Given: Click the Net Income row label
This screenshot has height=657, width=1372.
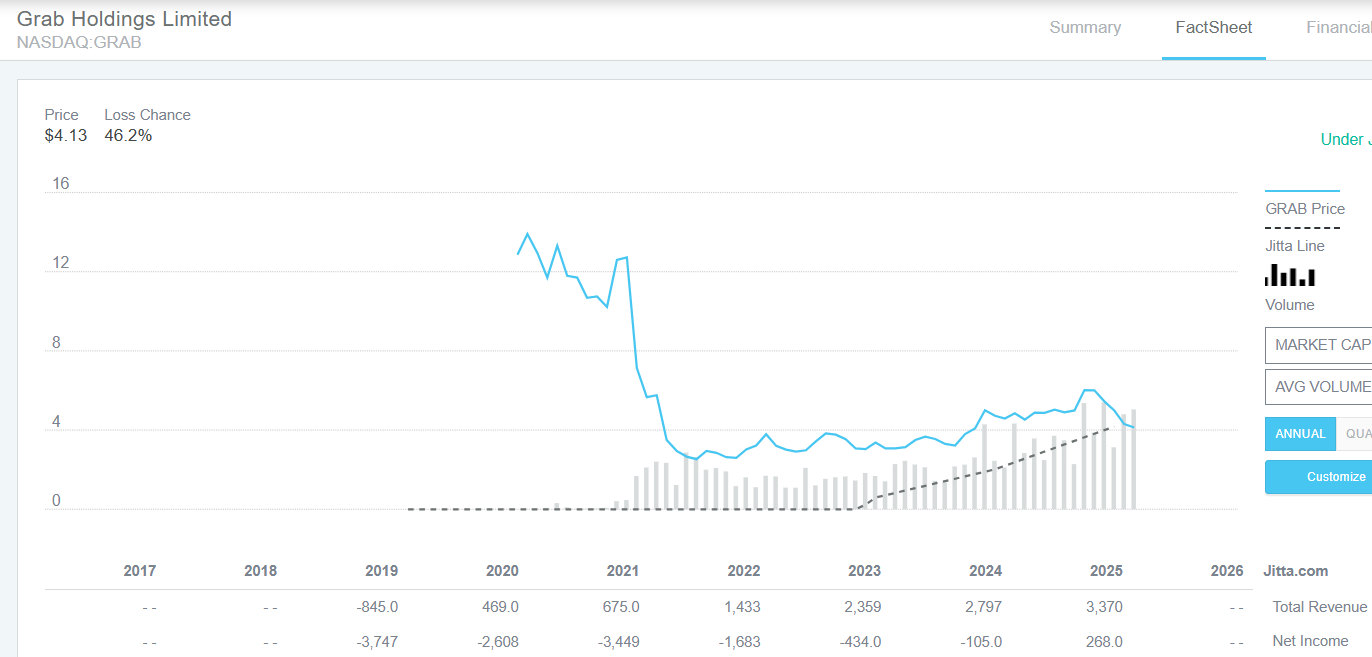Looking at the screenshot, I should pyautogui.click(x=1310, y=641).
